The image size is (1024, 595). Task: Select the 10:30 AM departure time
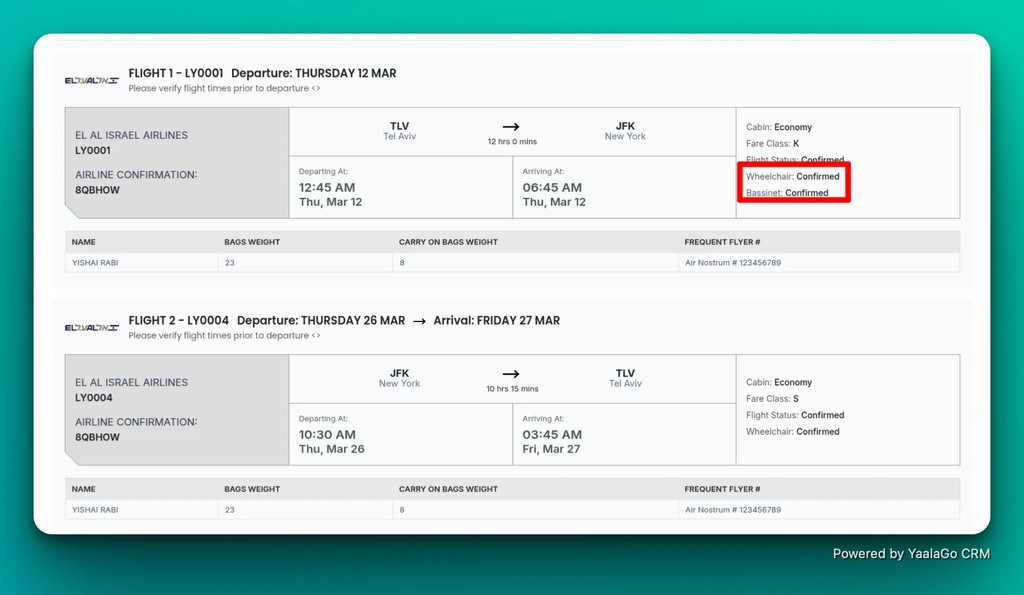click(x=327, y=434)
